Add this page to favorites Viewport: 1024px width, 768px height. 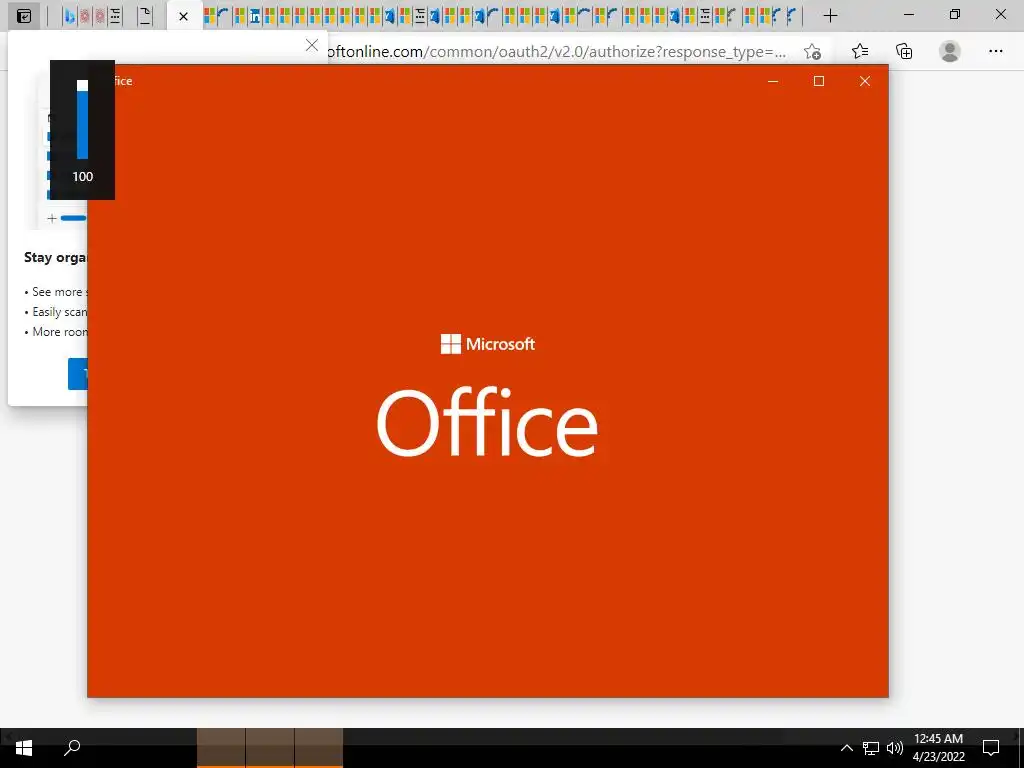[812, 52]
